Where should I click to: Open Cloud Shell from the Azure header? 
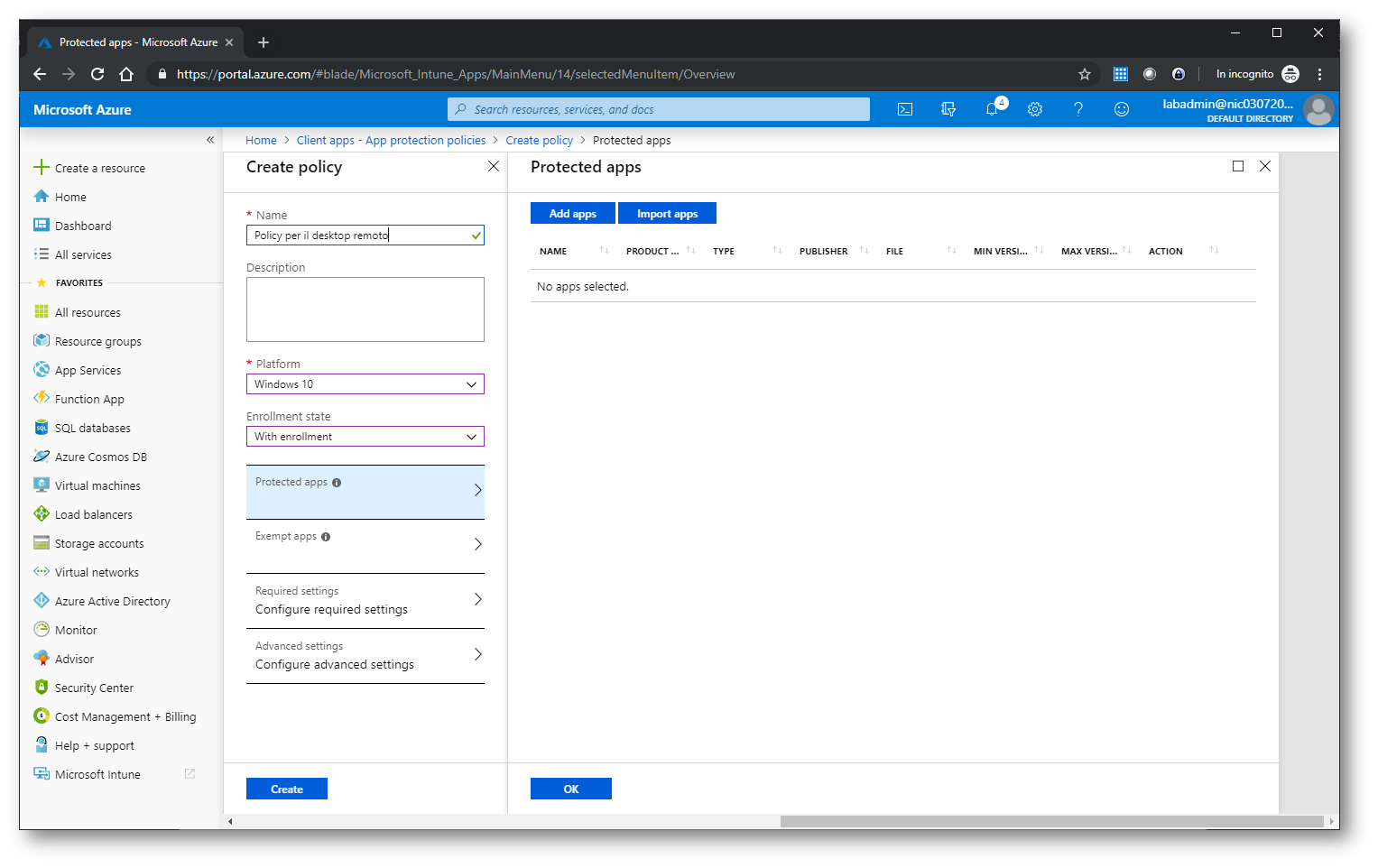[905, 109]
